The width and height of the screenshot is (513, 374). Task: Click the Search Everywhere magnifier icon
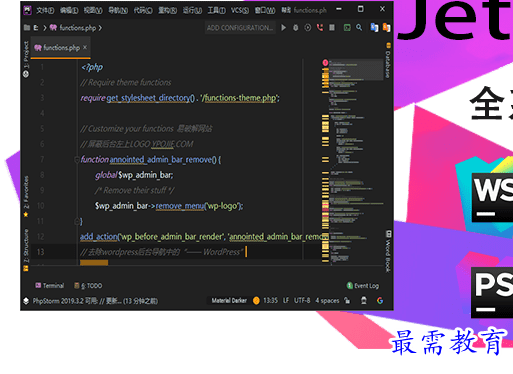click(x=359, y=28)
